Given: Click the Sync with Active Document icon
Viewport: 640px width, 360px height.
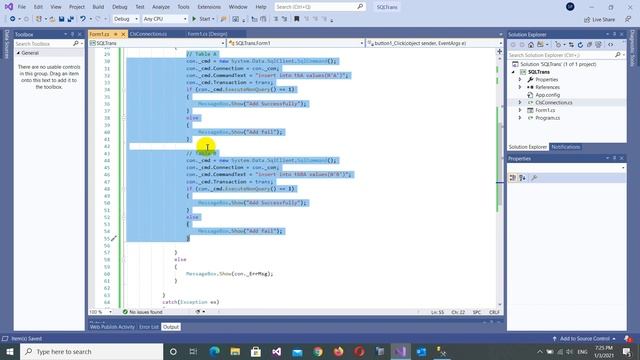Looking at the screenshot, I should point(571,44).
